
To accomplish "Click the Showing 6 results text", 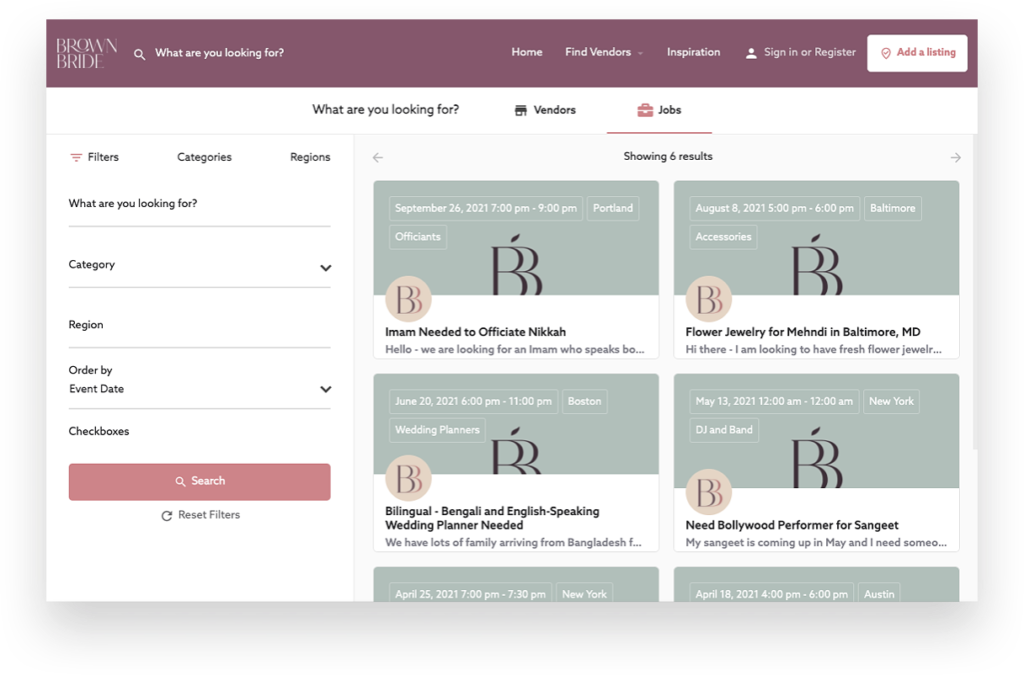I will (667, 157).
